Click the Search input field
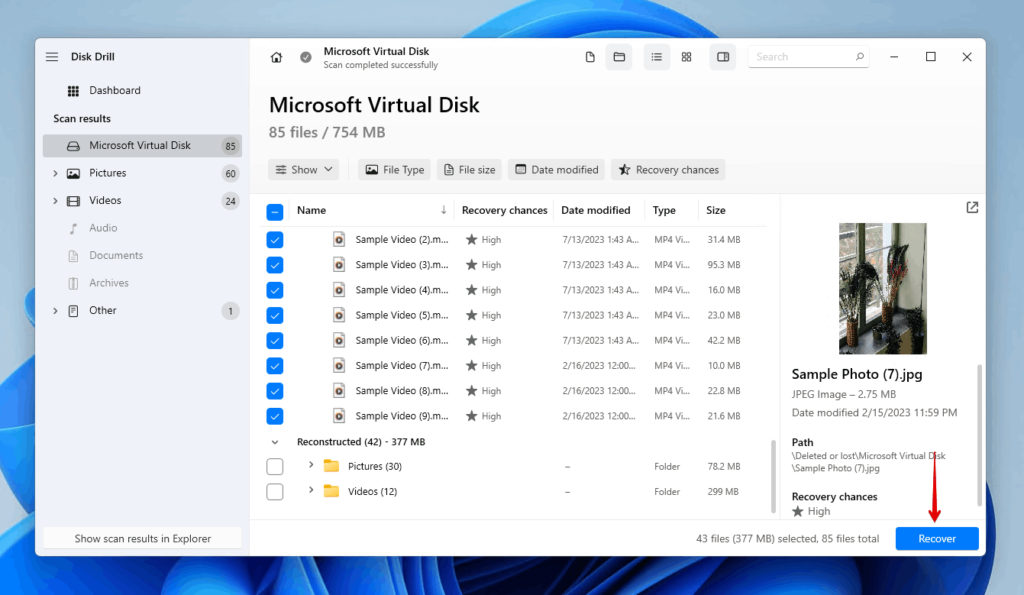1024x595 pixels. [x=805, y=56]
